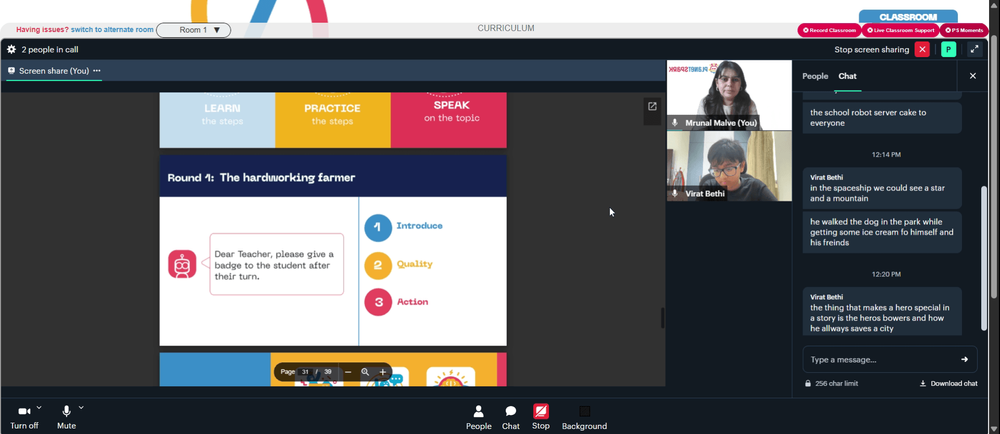Click the 12:14 PM timestamp
Viewport: 1000px width, 434px height.
click(886, 154)
